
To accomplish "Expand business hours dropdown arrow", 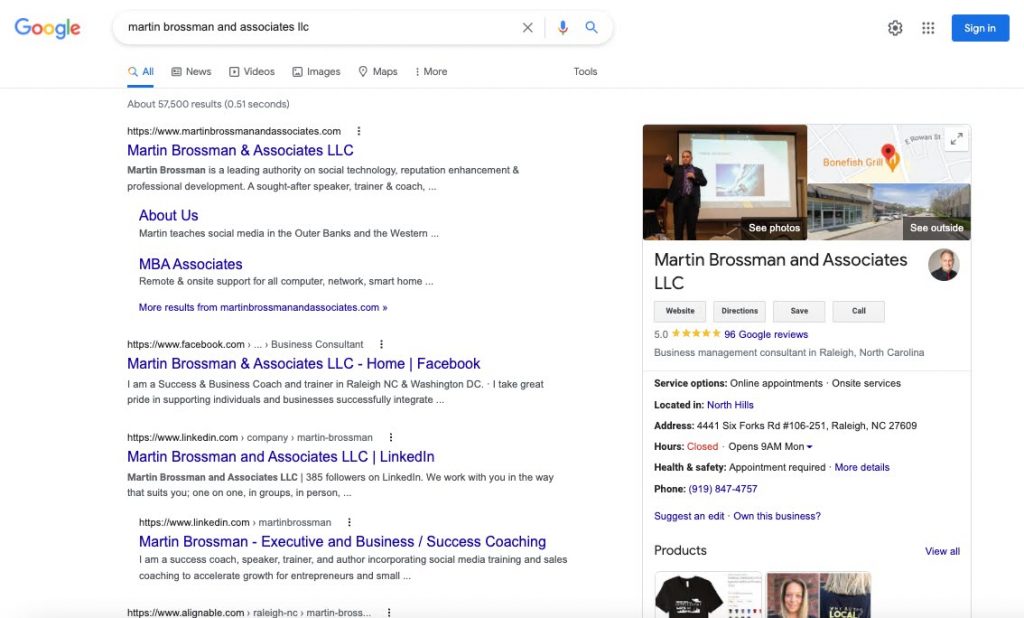I will click(x=809, y=447).
